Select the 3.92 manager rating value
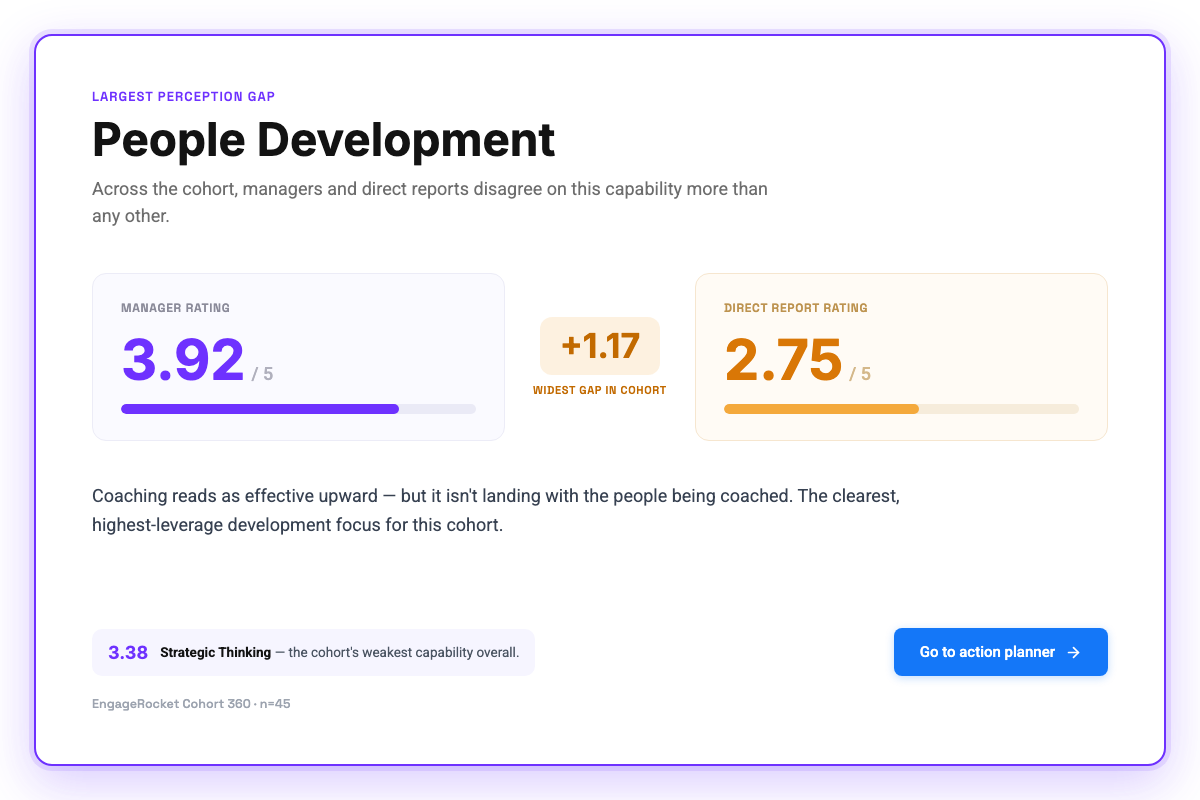The width and height of the screenshot is (1200, 800). [x=183, y=360]
